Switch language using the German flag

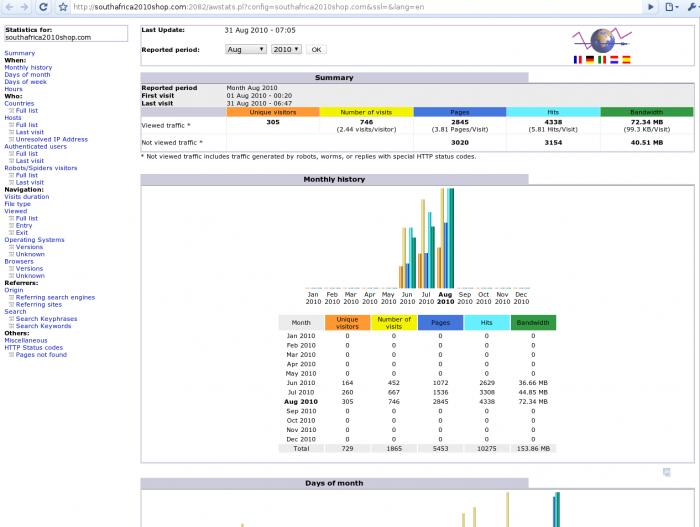(590, 60)
